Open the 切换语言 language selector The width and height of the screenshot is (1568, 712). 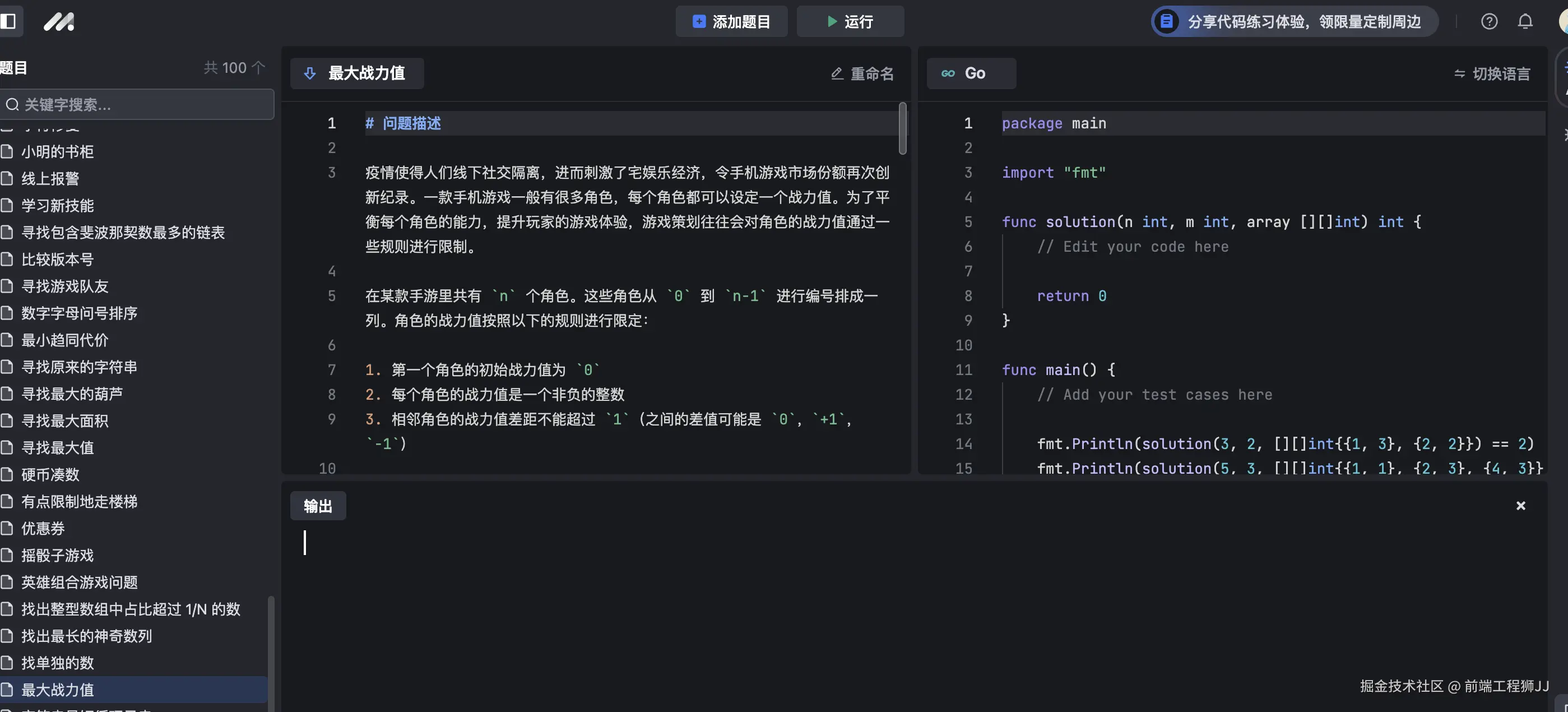click(x=1491, y=73)
